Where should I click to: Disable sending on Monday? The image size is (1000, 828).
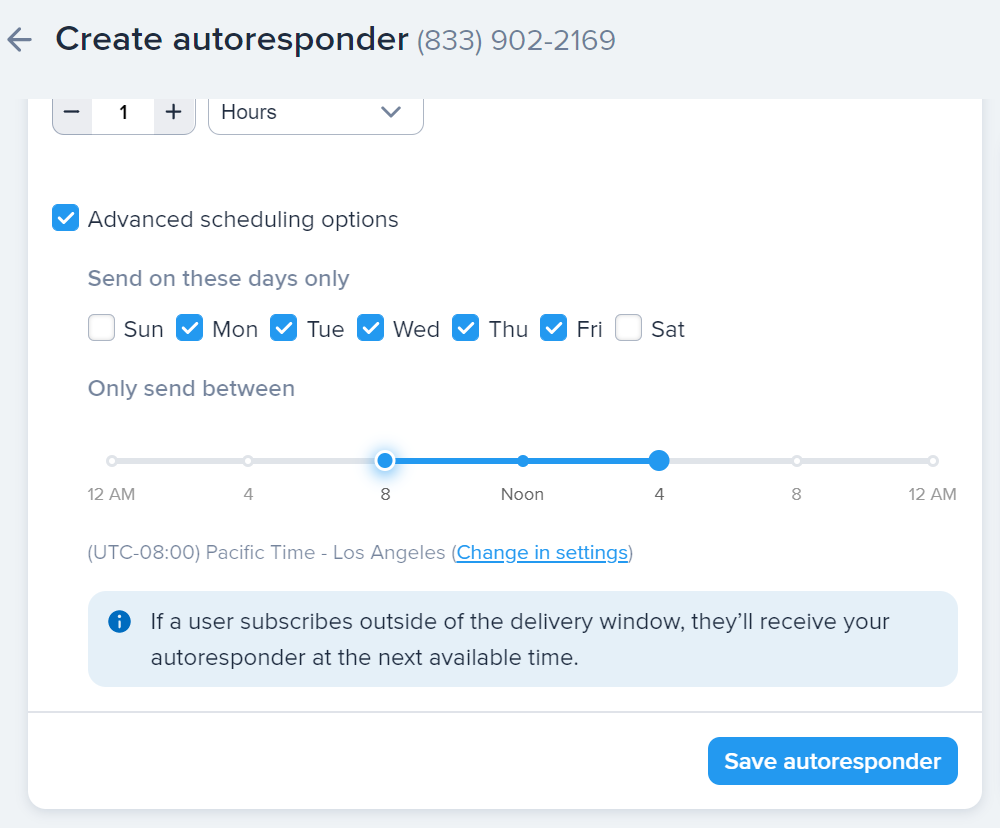190,328
